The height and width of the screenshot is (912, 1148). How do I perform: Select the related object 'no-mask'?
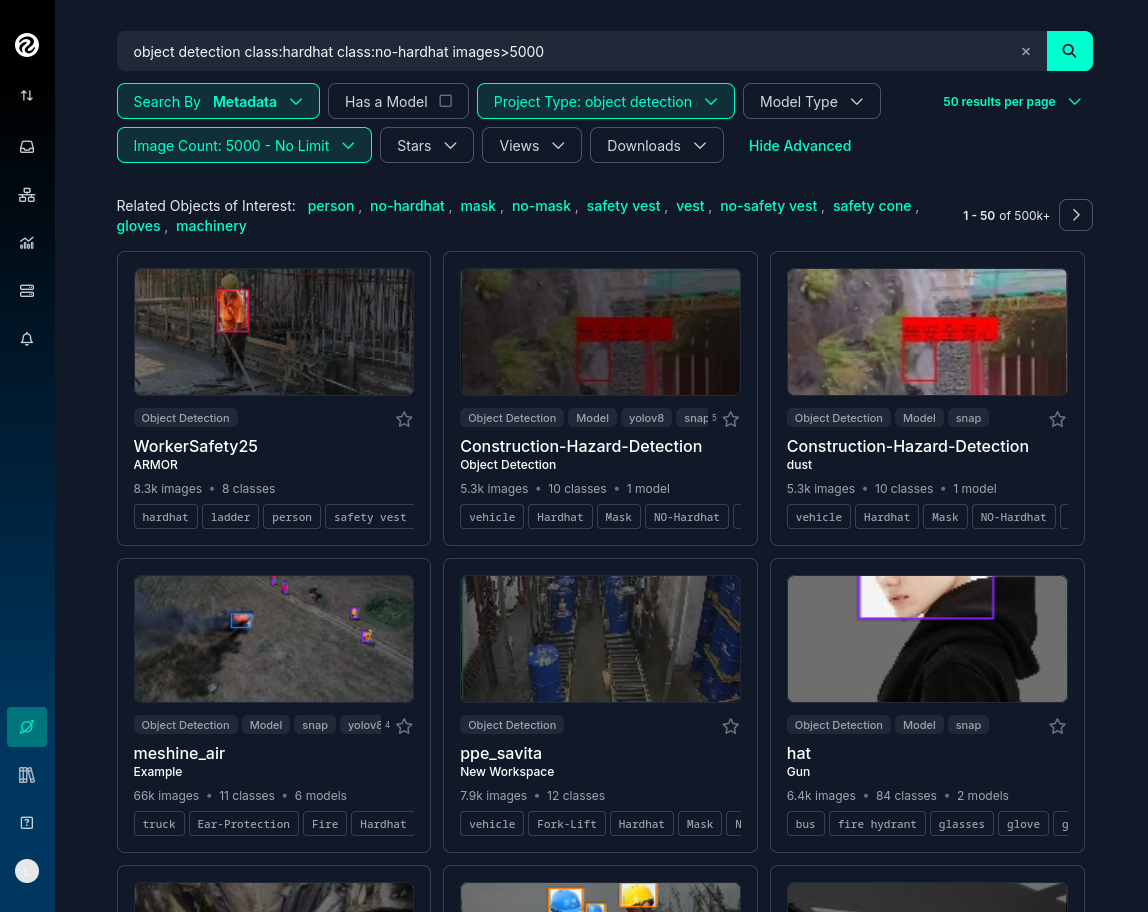541,206
